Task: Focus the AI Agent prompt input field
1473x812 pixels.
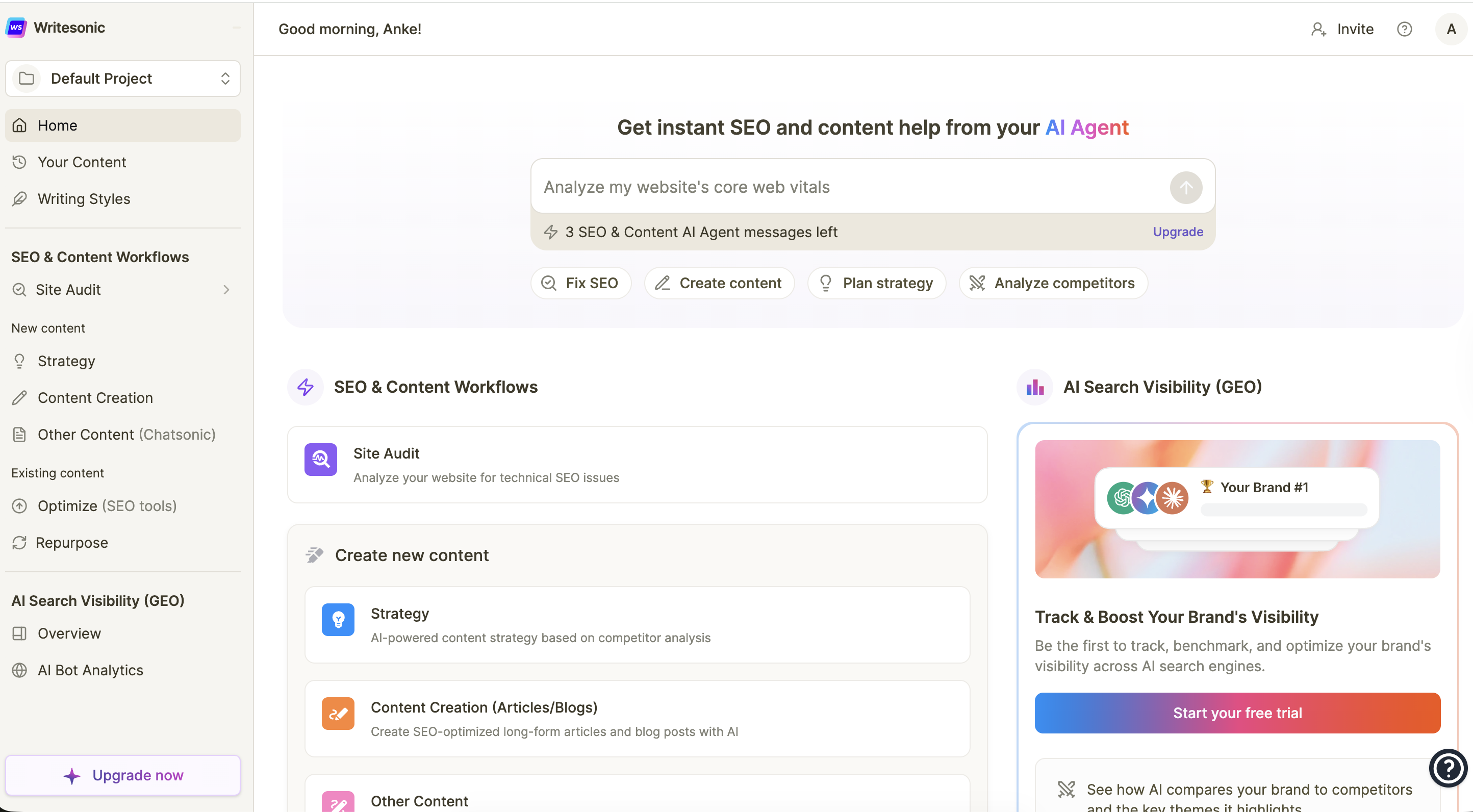Action: coord(846,187)
